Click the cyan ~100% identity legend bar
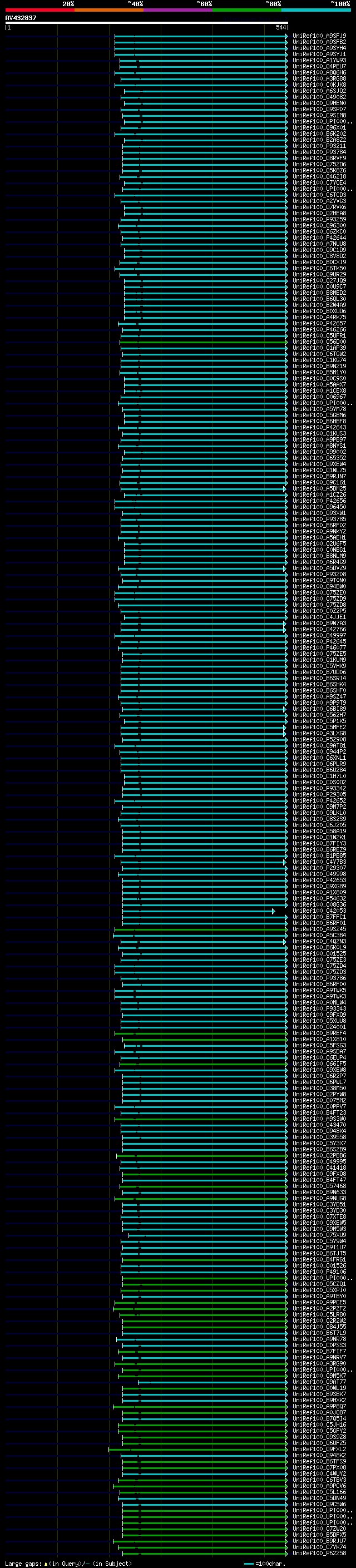This screenshot has width=356, height=1568. [x=316, y=10]
